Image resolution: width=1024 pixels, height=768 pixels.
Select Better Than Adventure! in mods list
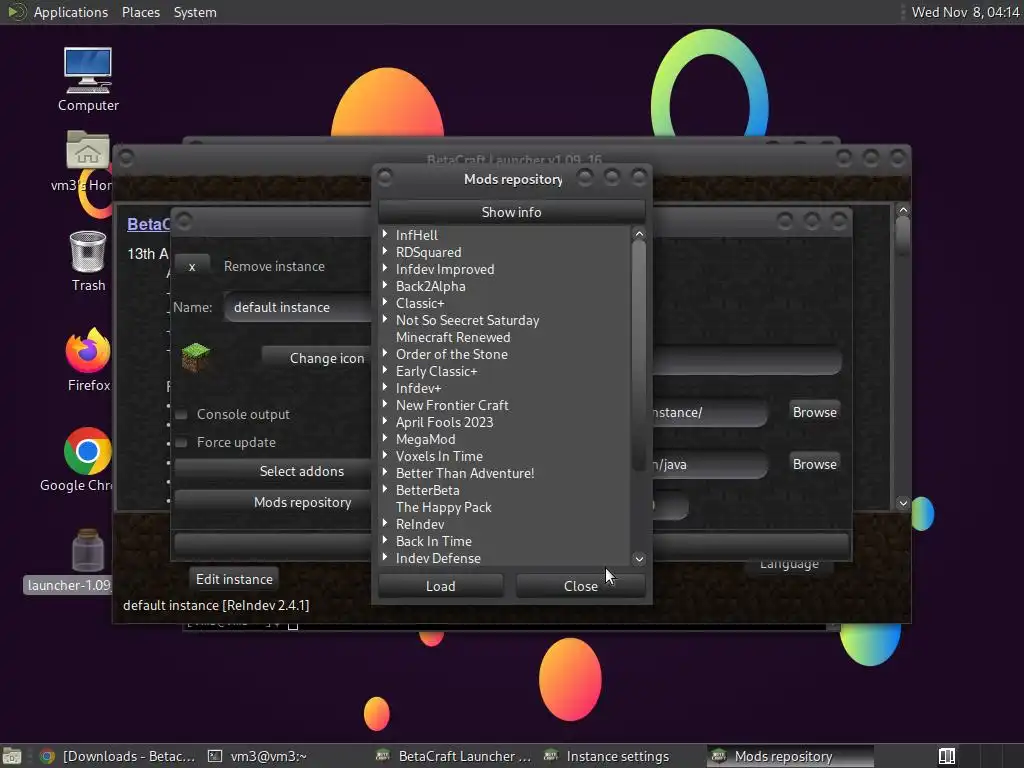click(x=464, y=473)
